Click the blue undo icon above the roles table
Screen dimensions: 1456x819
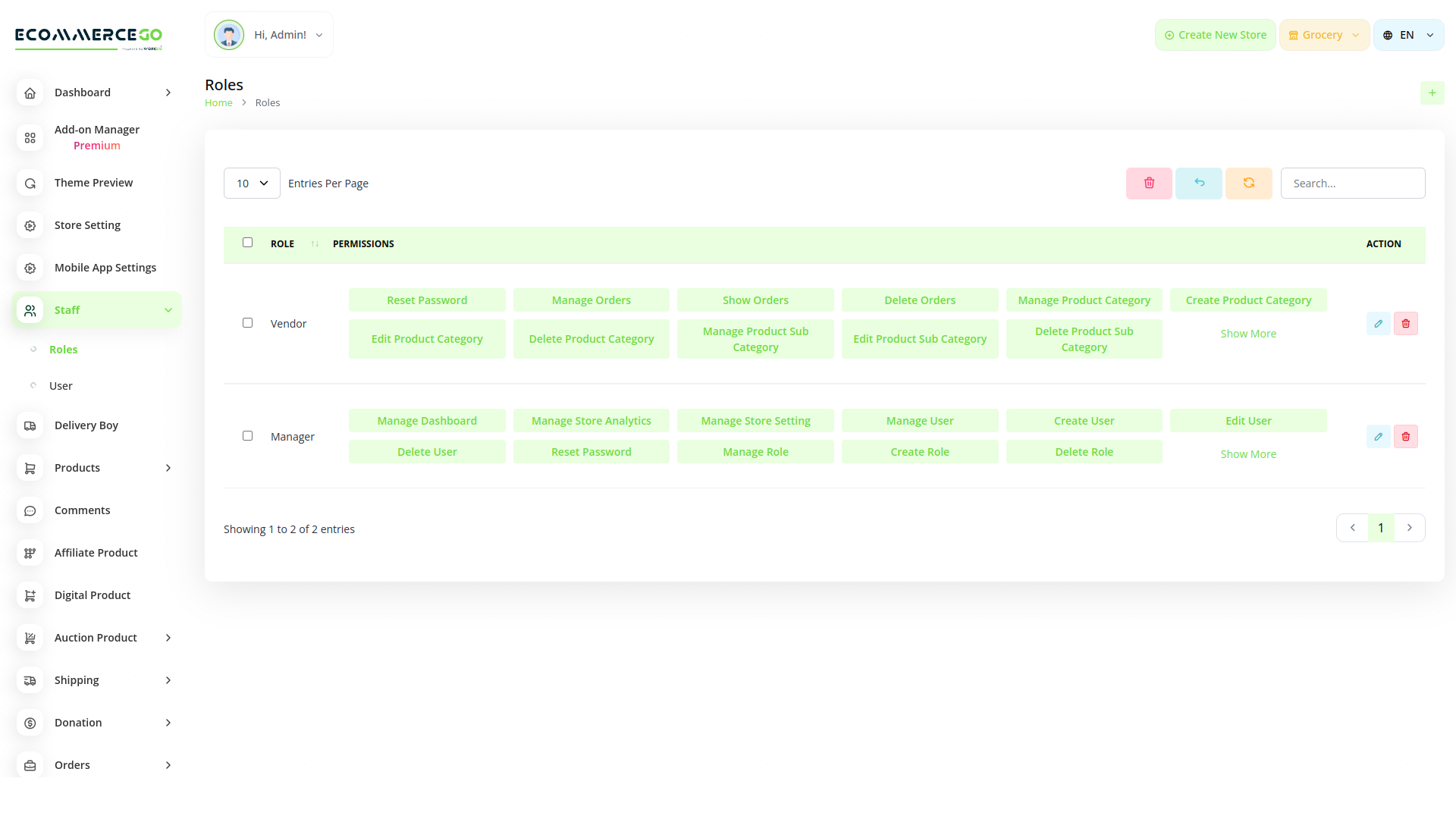click(1198, 183)
